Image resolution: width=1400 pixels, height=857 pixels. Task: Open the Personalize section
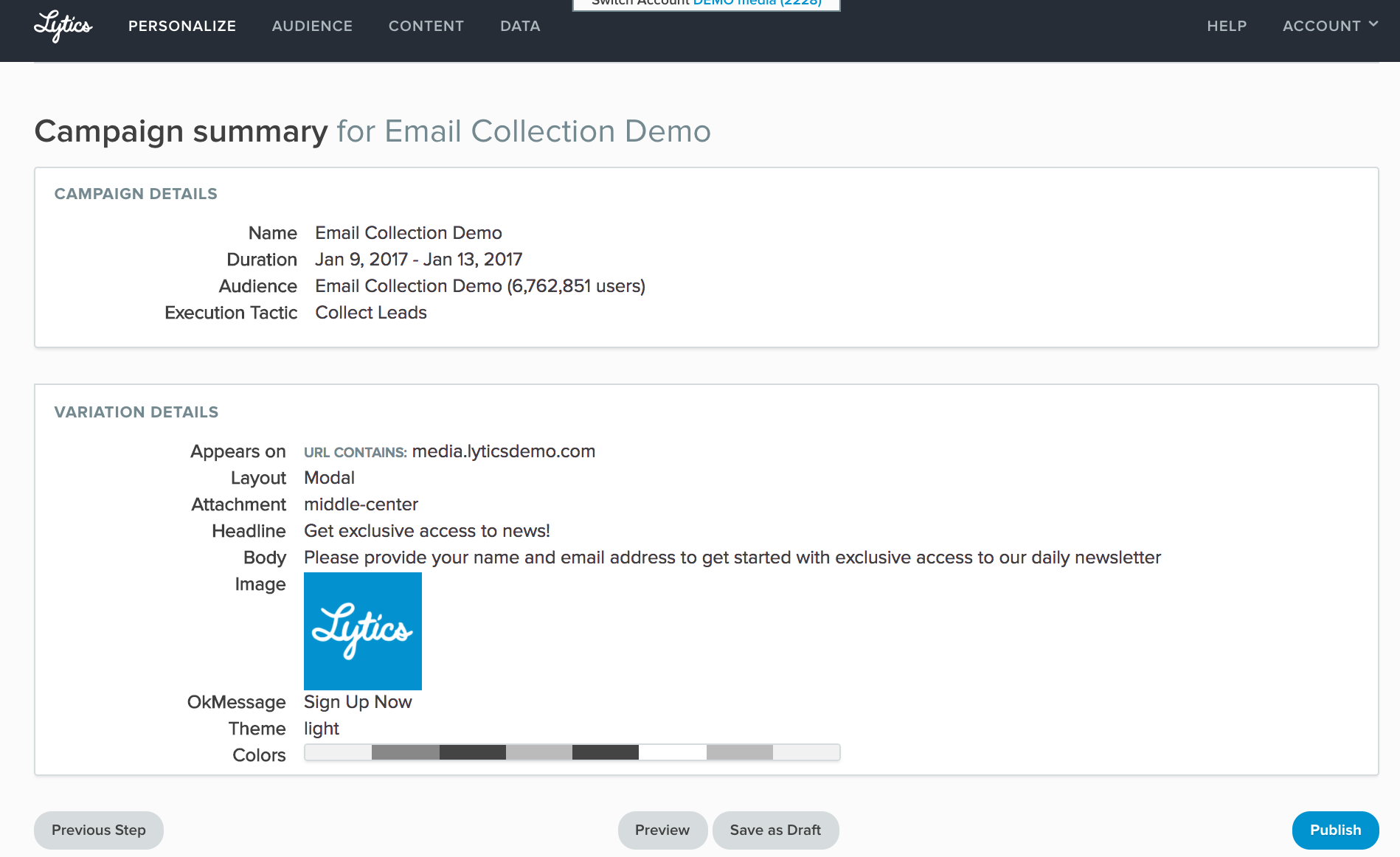pyautogui.click(x=182, y=26)
